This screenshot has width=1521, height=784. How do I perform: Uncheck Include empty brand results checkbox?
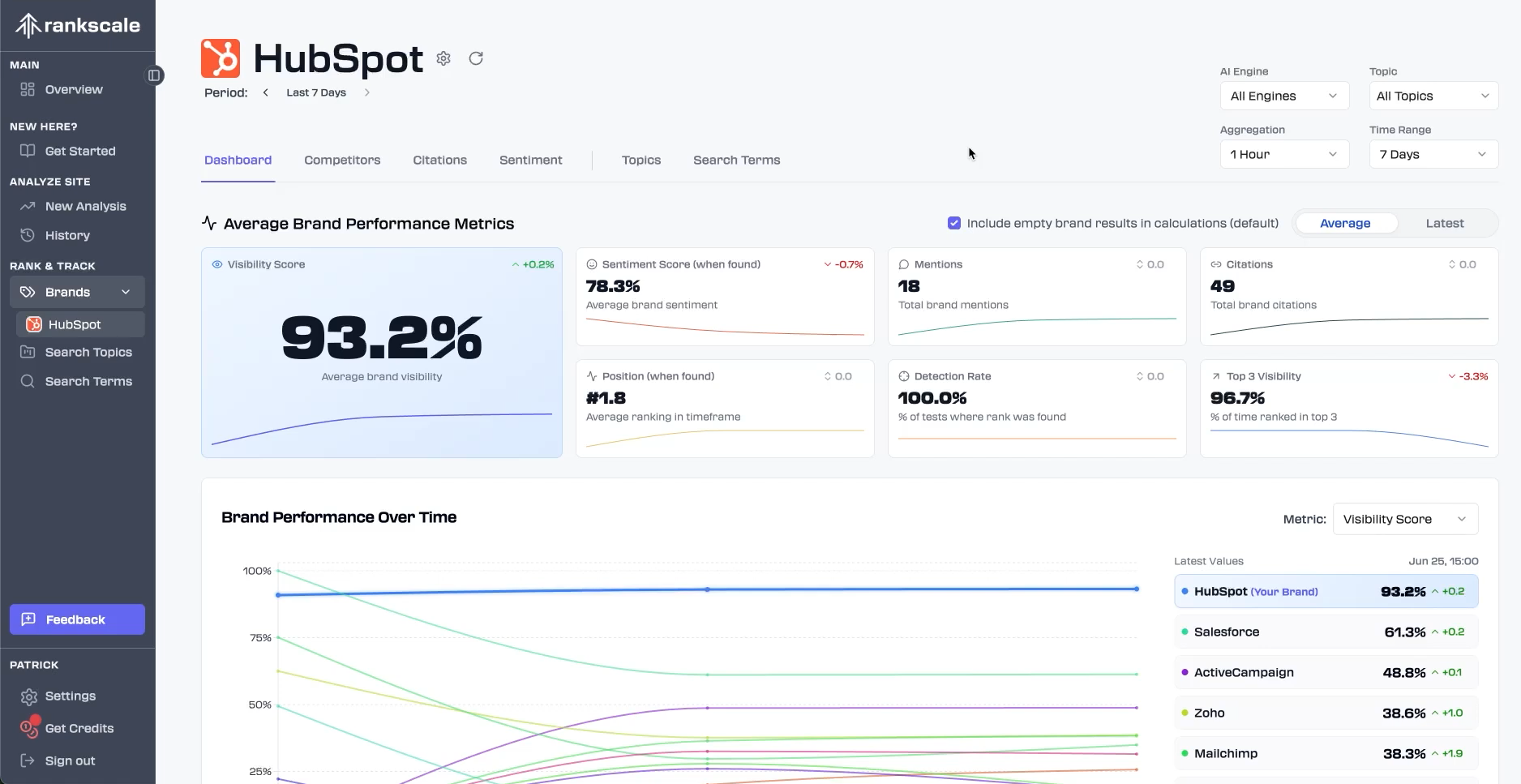click(x=954, y=223)
